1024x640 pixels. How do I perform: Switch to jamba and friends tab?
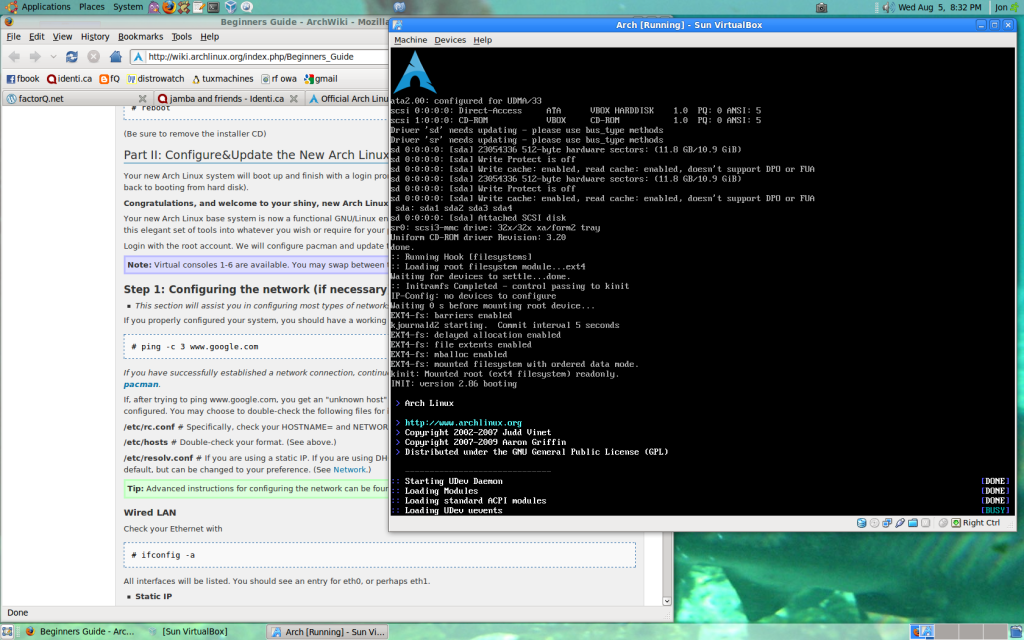225,99
